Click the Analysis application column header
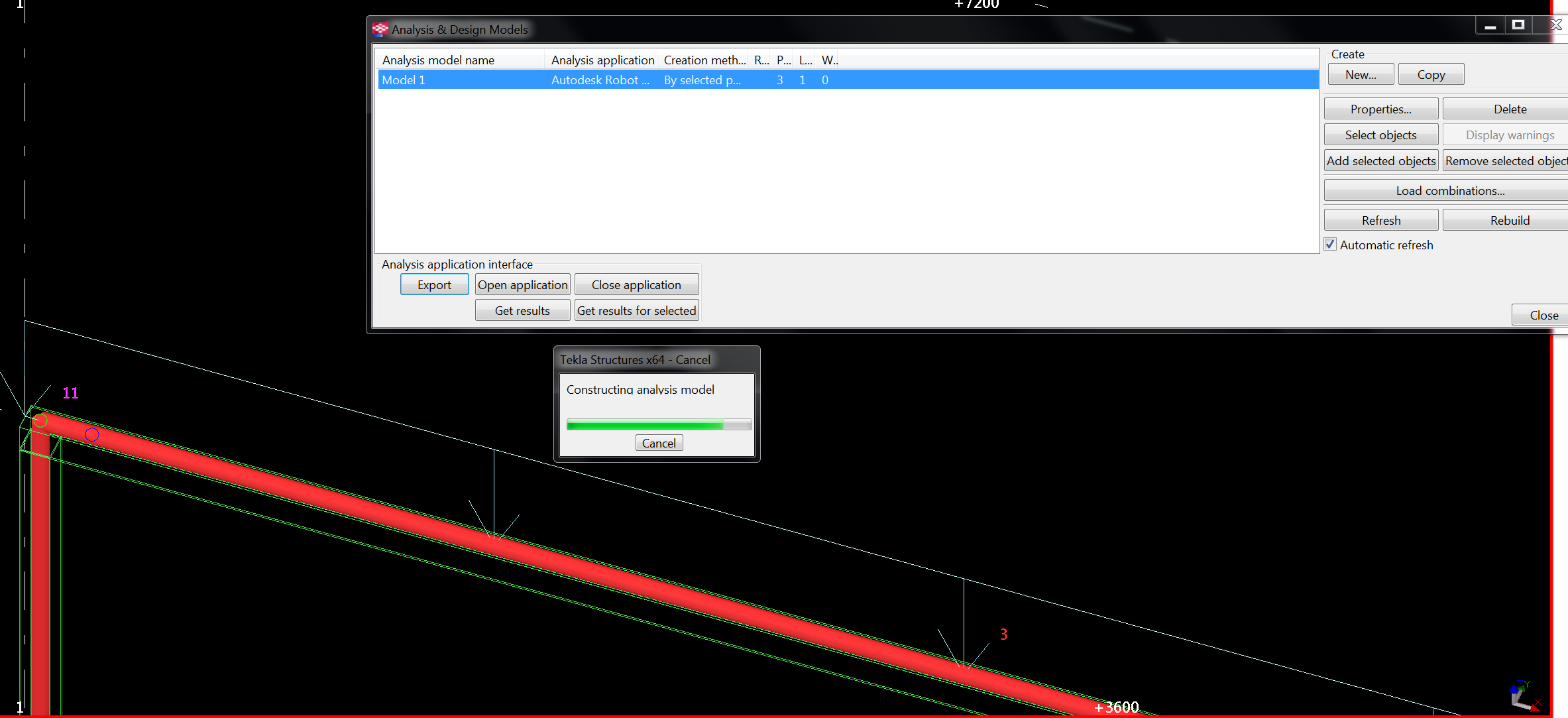 coord(602,60)
